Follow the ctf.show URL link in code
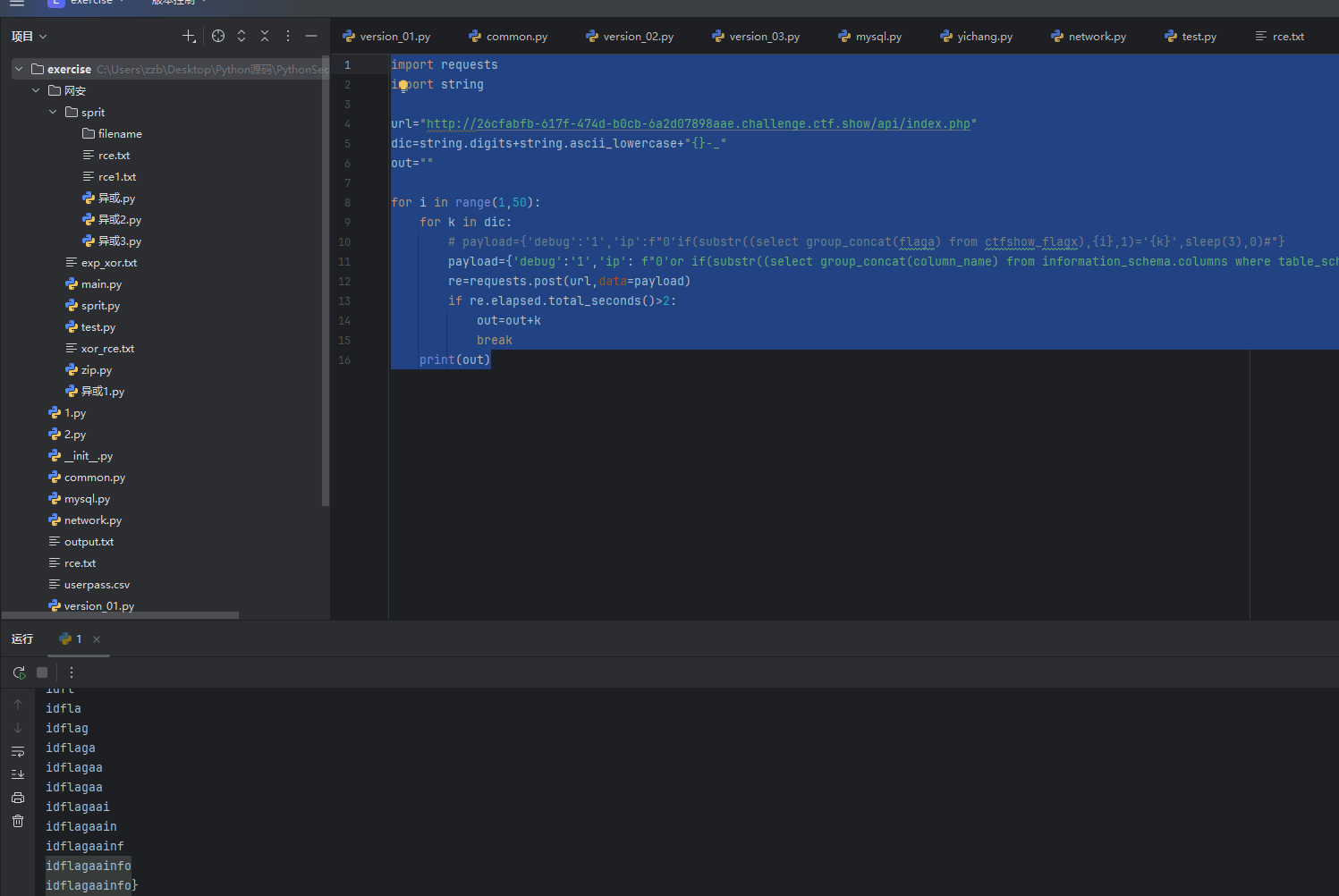Screen dimensions: 1339x896 (x=698, y=123)
